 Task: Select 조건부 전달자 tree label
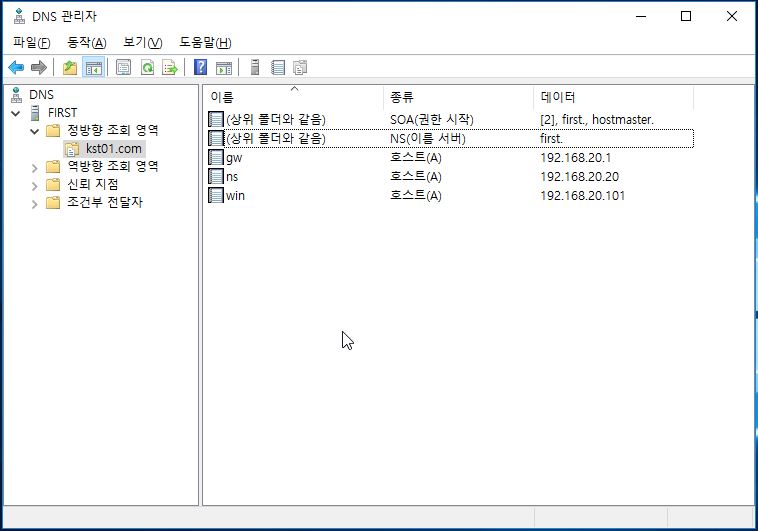105,202
